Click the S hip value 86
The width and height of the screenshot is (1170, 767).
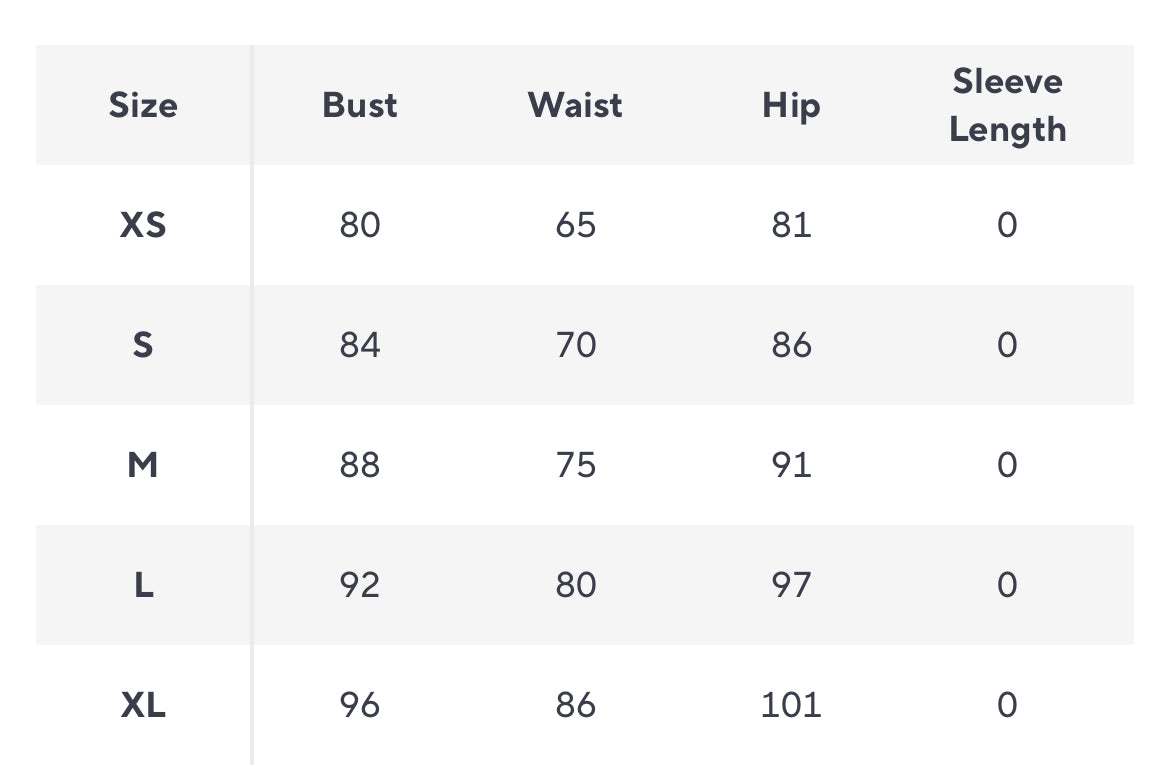point(791,345)
